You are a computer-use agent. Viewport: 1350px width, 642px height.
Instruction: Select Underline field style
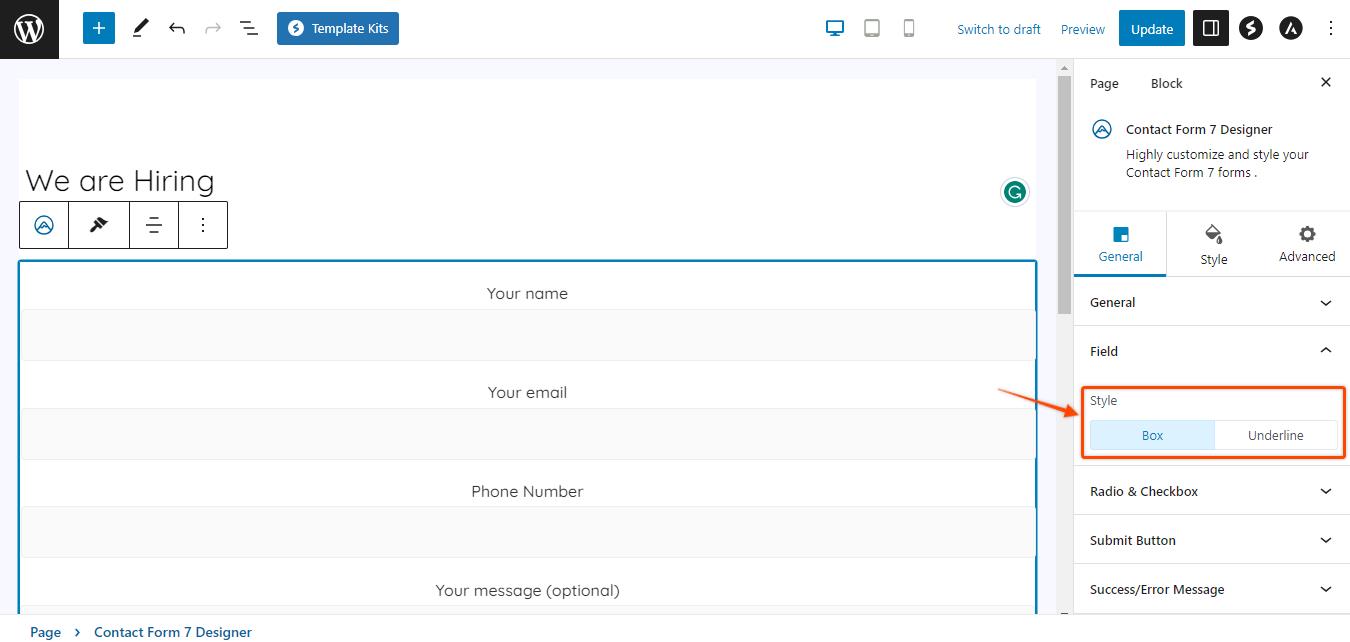pyautogui.click(x=1275, y=435)
